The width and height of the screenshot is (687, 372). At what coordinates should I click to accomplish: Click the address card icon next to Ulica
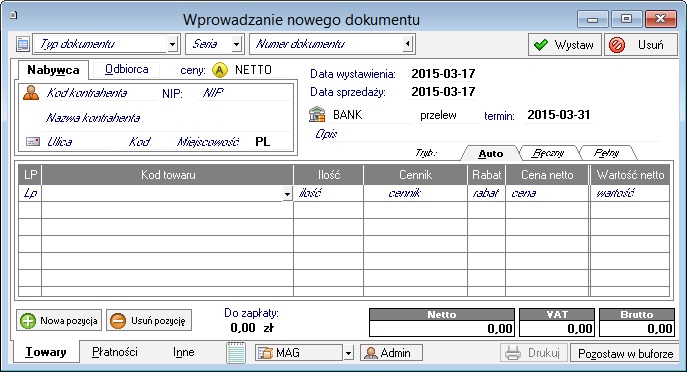coord(33,142)
